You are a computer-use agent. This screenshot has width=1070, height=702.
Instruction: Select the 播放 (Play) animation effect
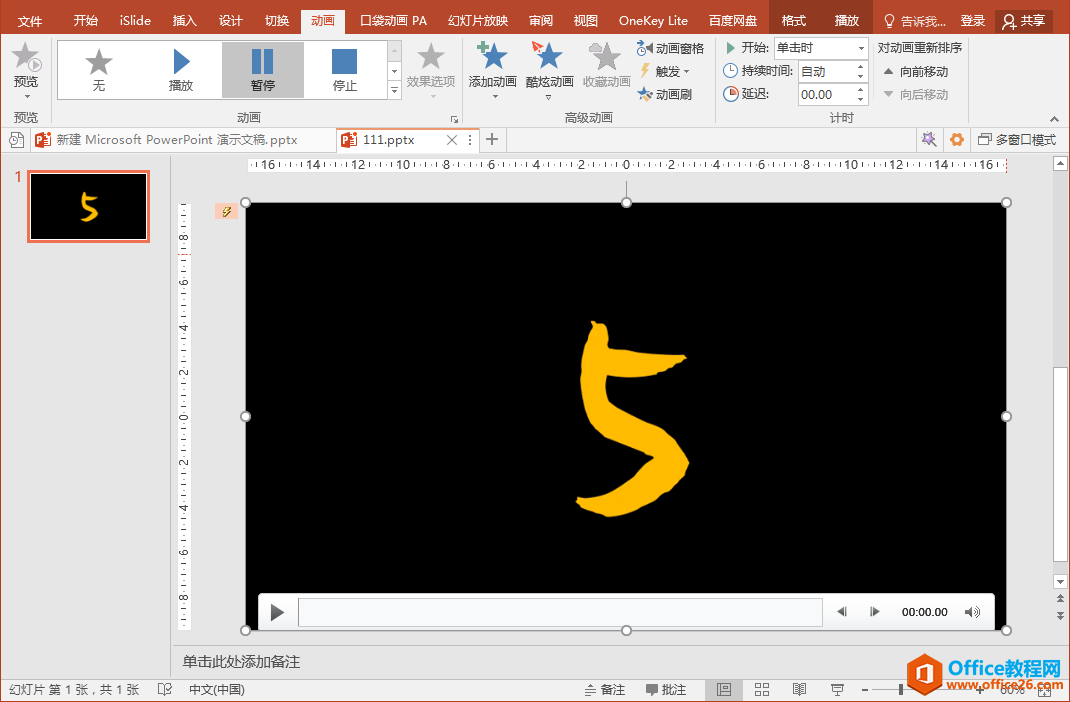[181, 70]
